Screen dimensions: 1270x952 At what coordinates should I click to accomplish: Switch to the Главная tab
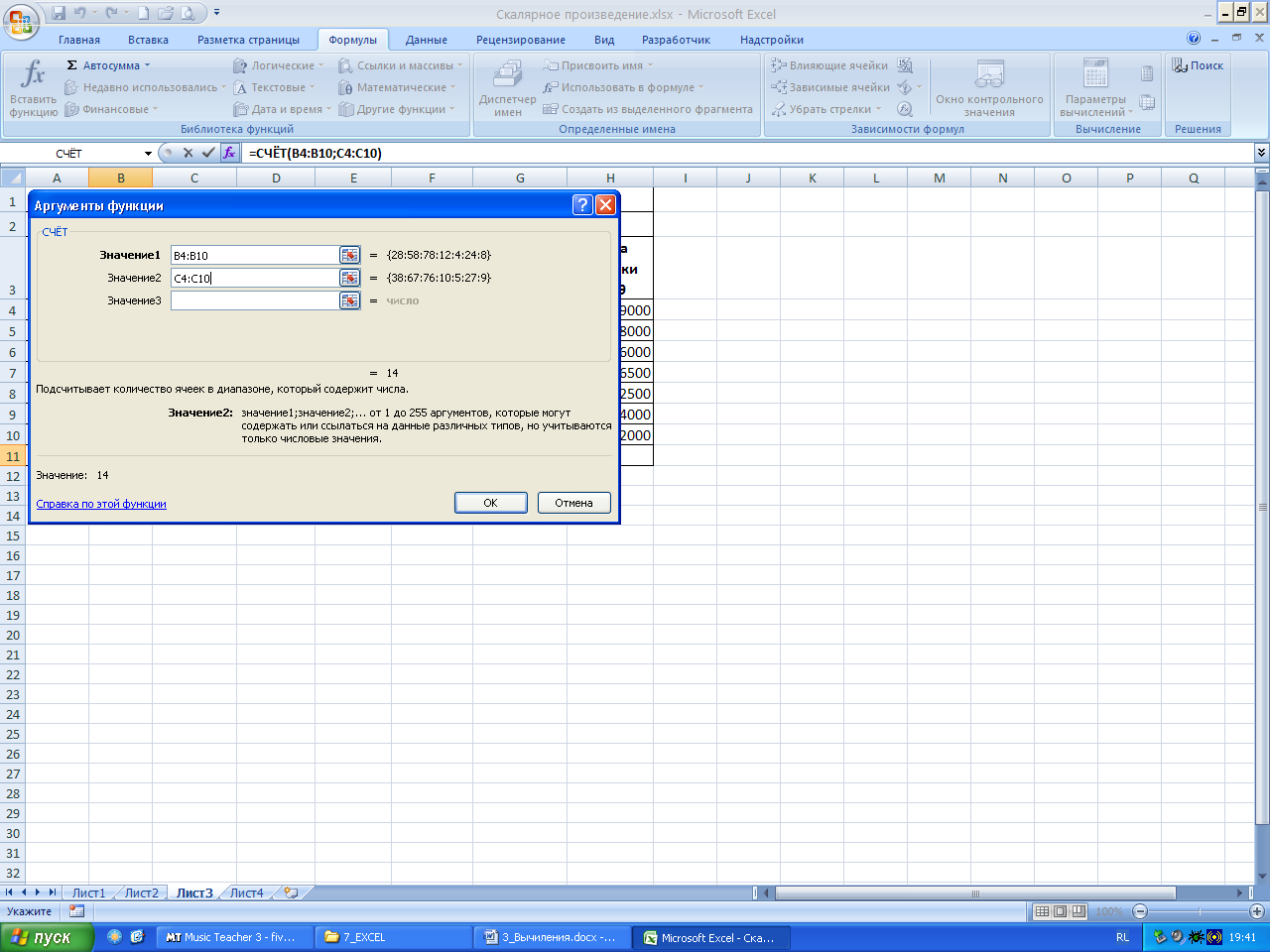pyautogui.click(x=79, y=40)
